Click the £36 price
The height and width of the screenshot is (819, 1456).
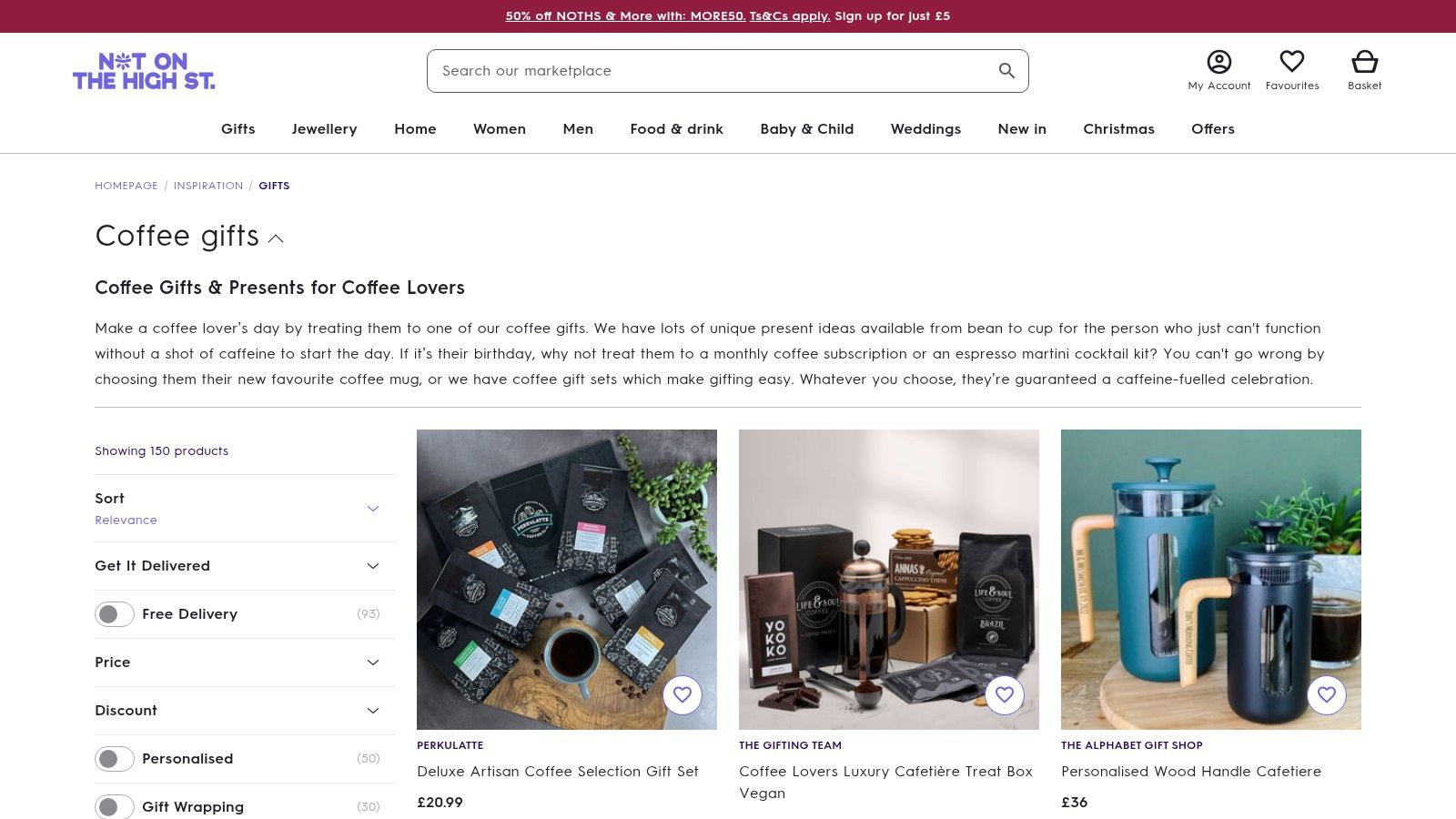[1075, 803]
